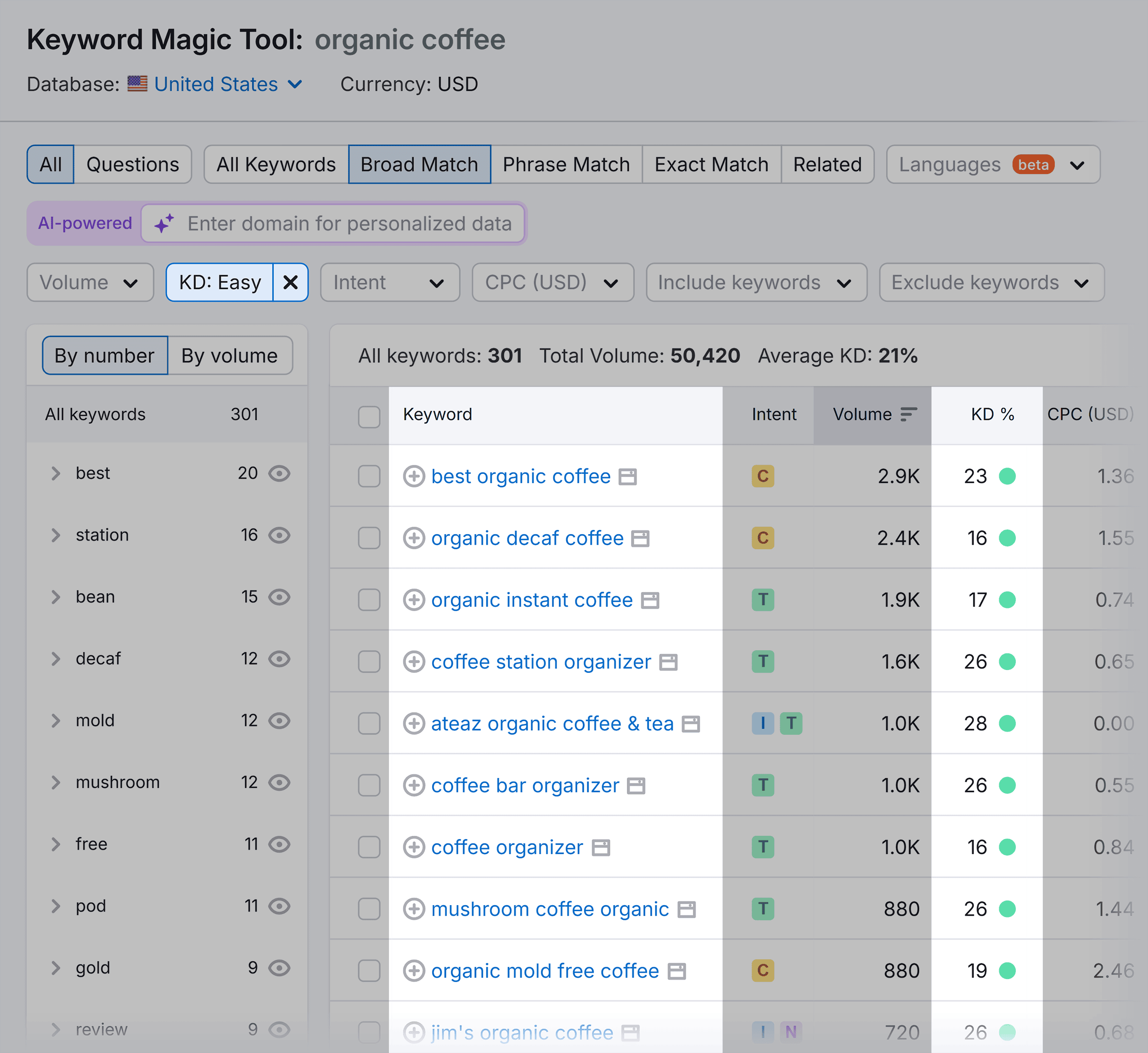Select the All keywords 301 group row
Viewport: 1148px width, 1053px height.
pyautogui.click(x=167, y=414)
